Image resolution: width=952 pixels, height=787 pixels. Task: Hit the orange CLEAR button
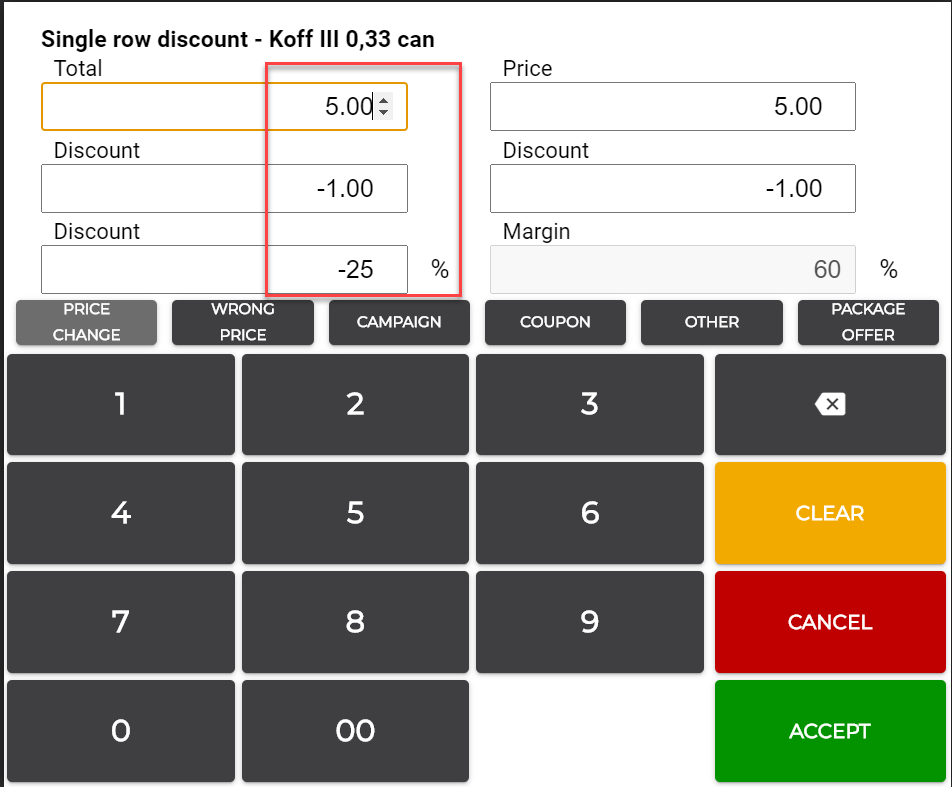(830, 513)
